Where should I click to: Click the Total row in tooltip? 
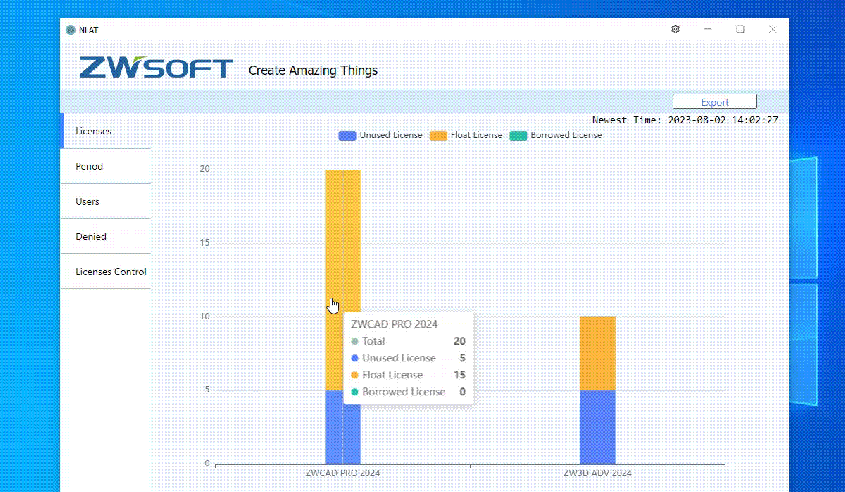[x=408, y=341]
